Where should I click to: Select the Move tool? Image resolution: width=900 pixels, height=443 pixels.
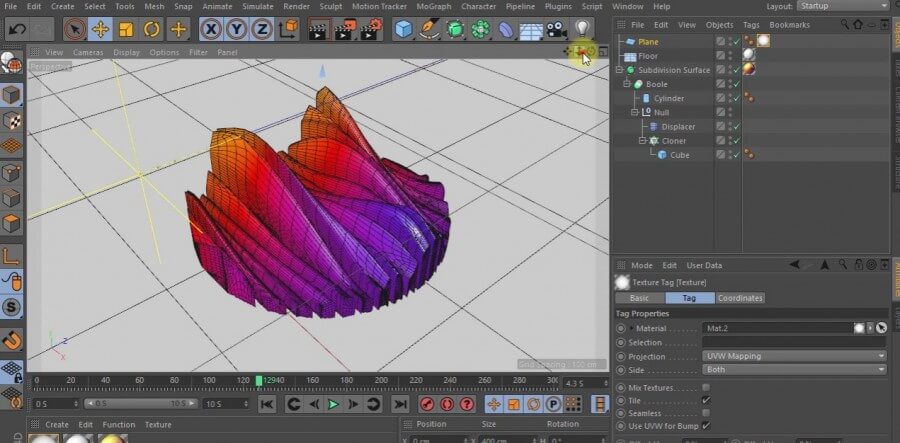point(100,29)
